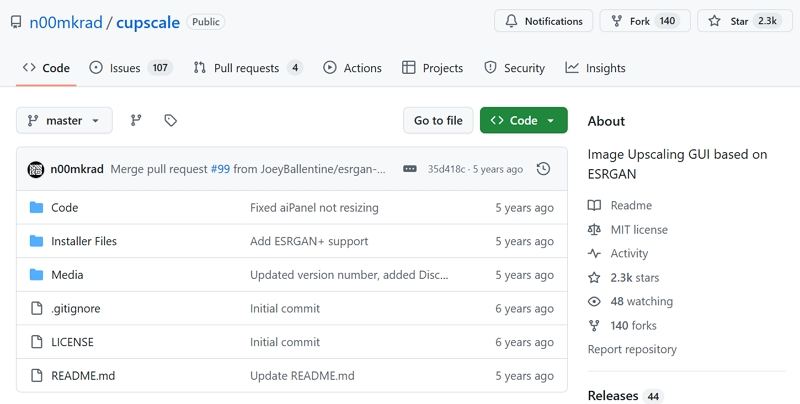800x404 pixels.
Task: Star the cupscale repository
Action: (x=745, y=21)
